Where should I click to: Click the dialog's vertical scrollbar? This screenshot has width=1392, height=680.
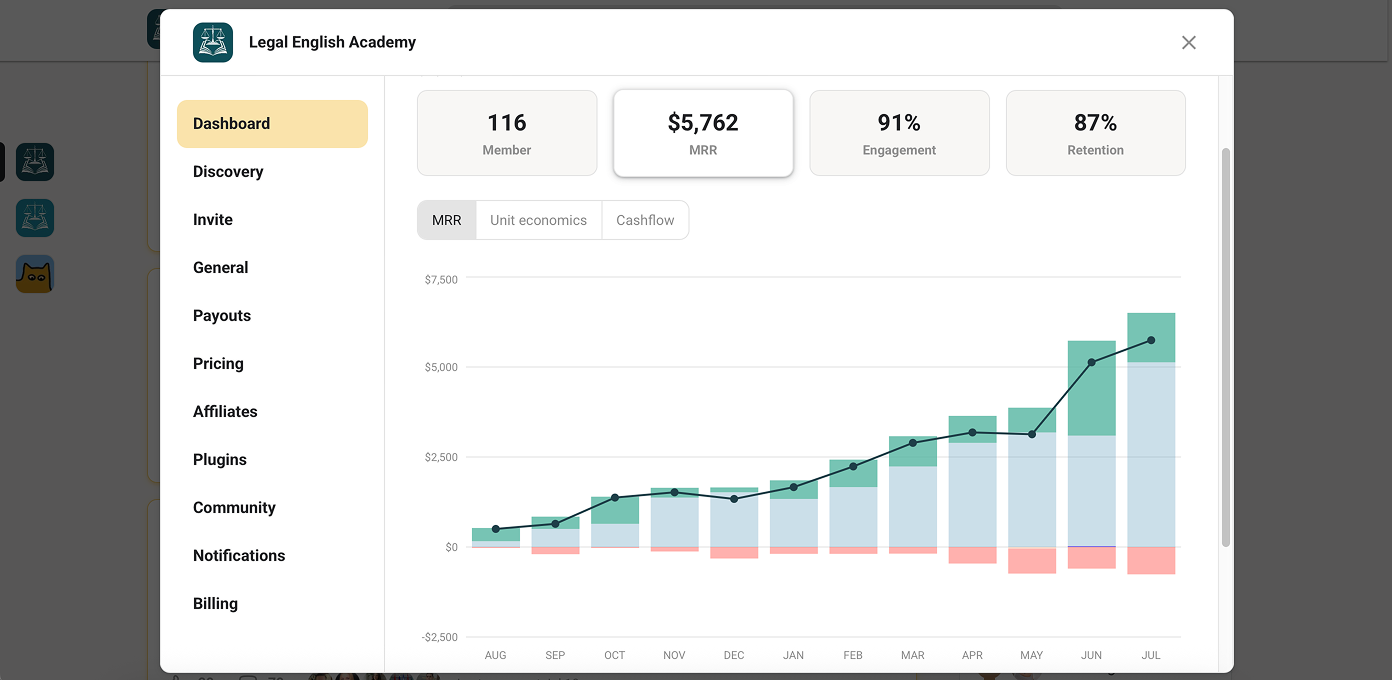(1226, 347)
